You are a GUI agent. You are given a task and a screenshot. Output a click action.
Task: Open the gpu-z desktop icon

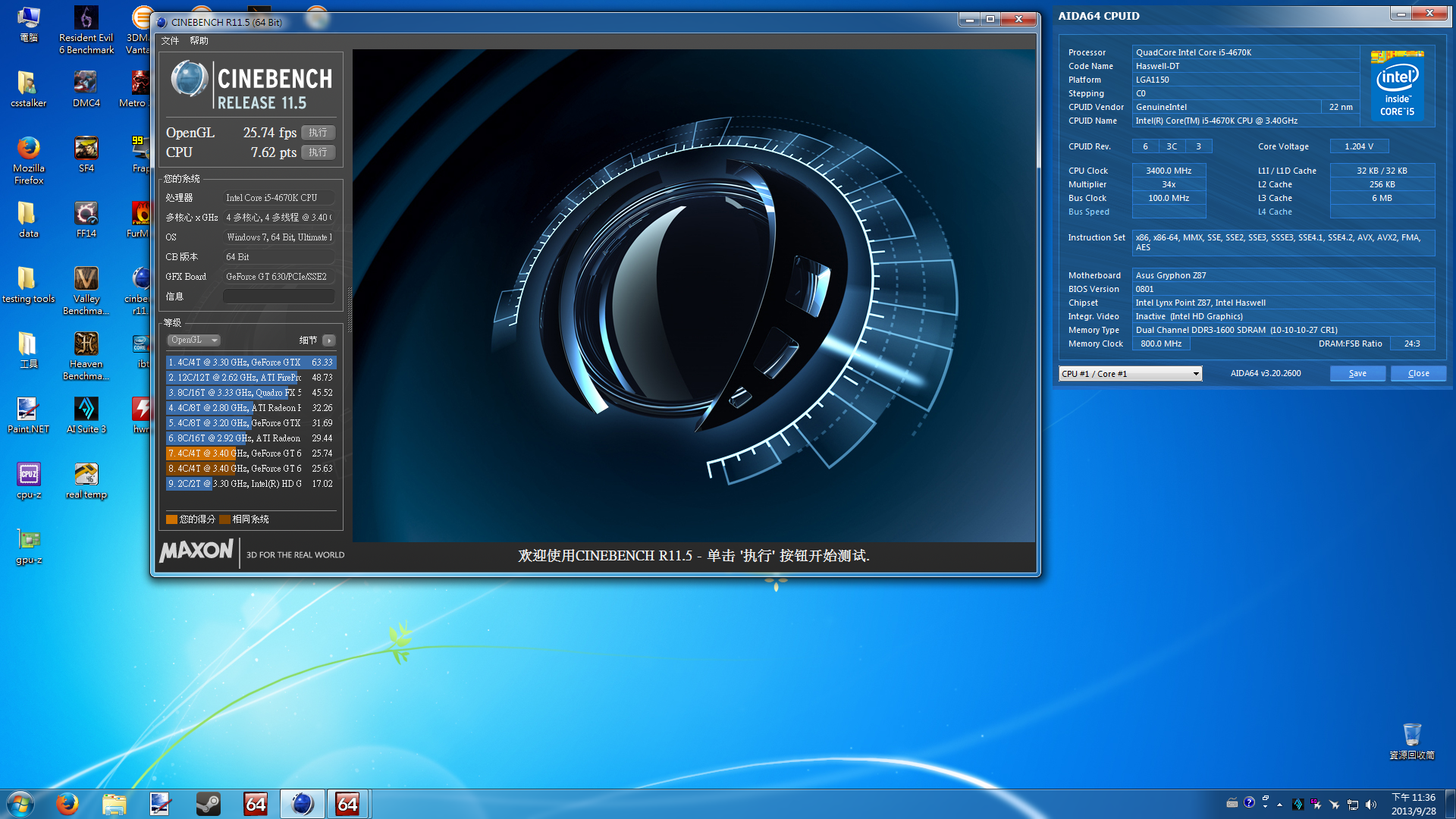click(29, 541)
